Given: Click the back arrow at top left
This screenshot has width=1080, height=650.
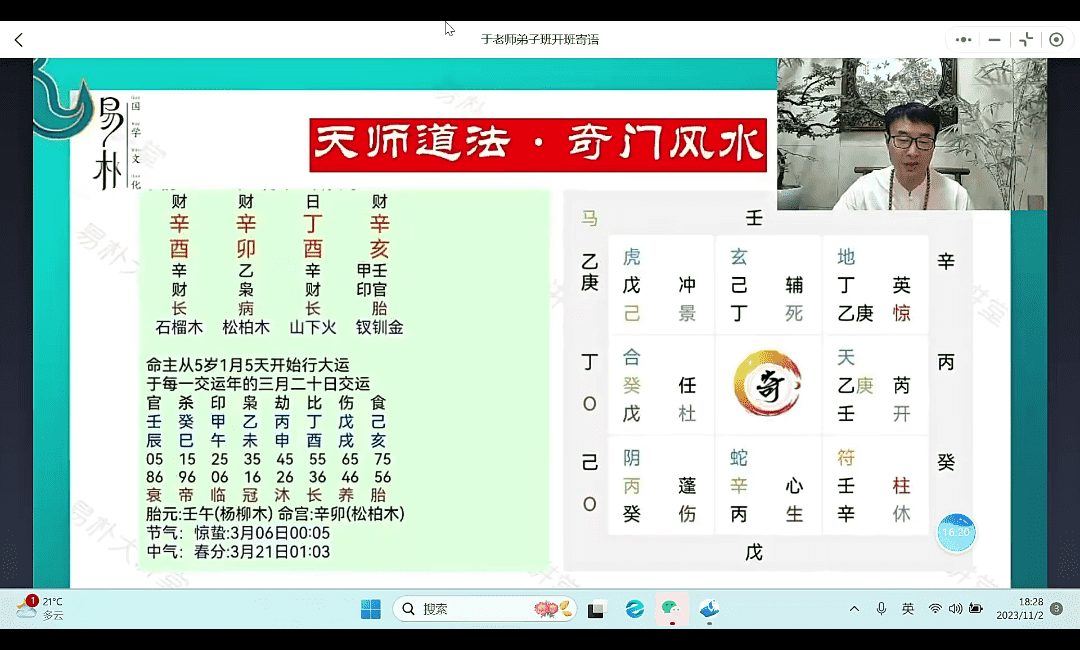Looking at the screenshot, I should (x=18, y=40).
